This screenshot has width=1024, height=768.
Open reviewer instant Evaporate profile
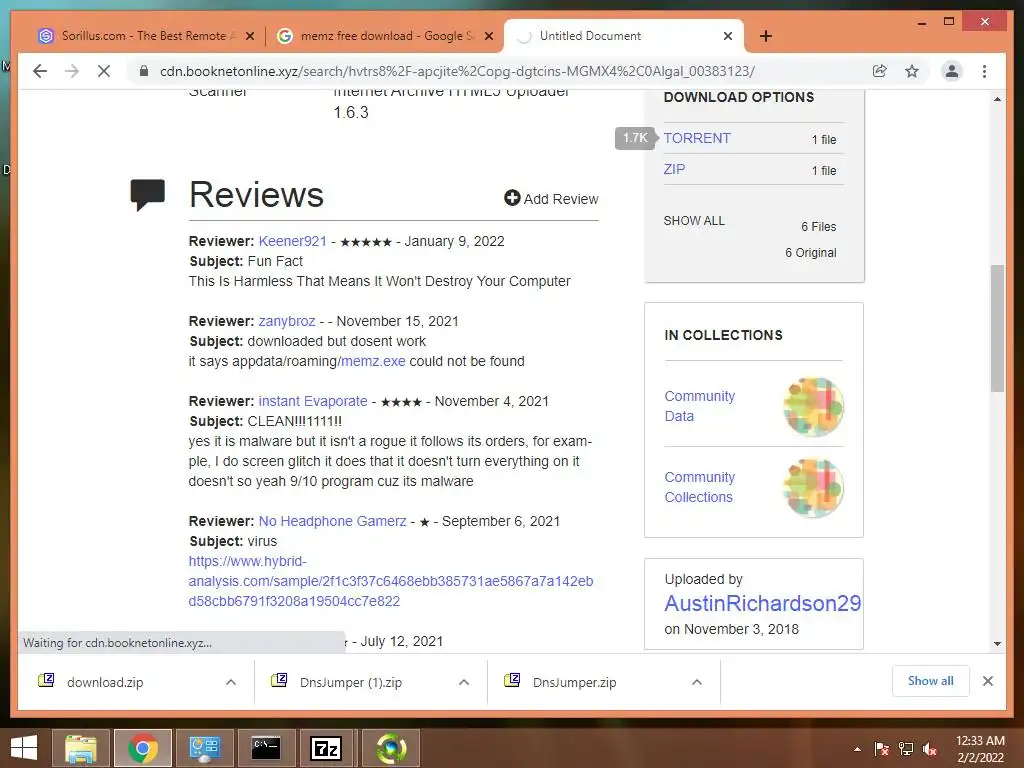pos(313,401)
